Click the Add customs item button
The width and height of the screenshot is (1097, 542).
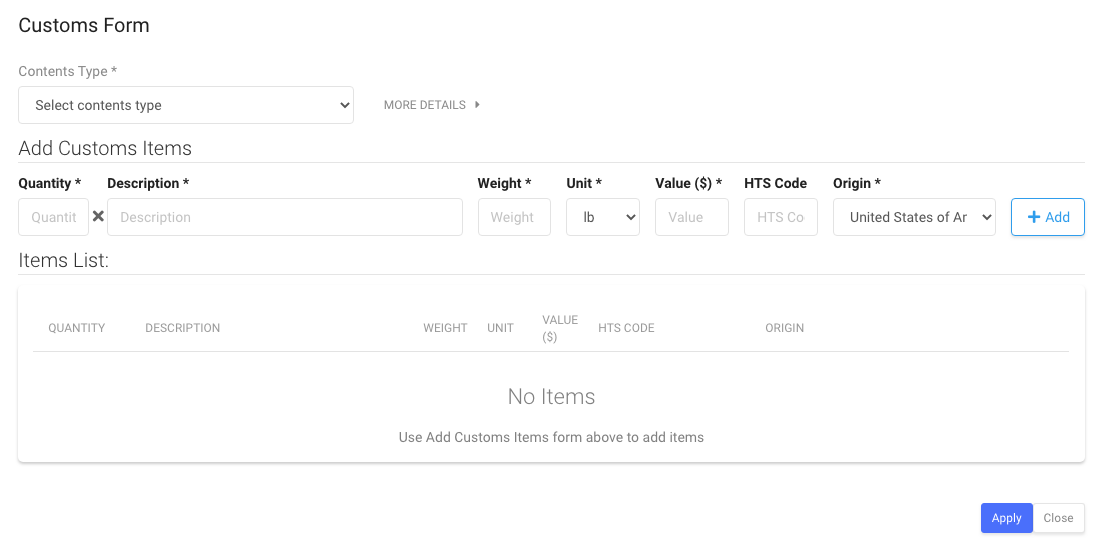[x=1047, y=217]
